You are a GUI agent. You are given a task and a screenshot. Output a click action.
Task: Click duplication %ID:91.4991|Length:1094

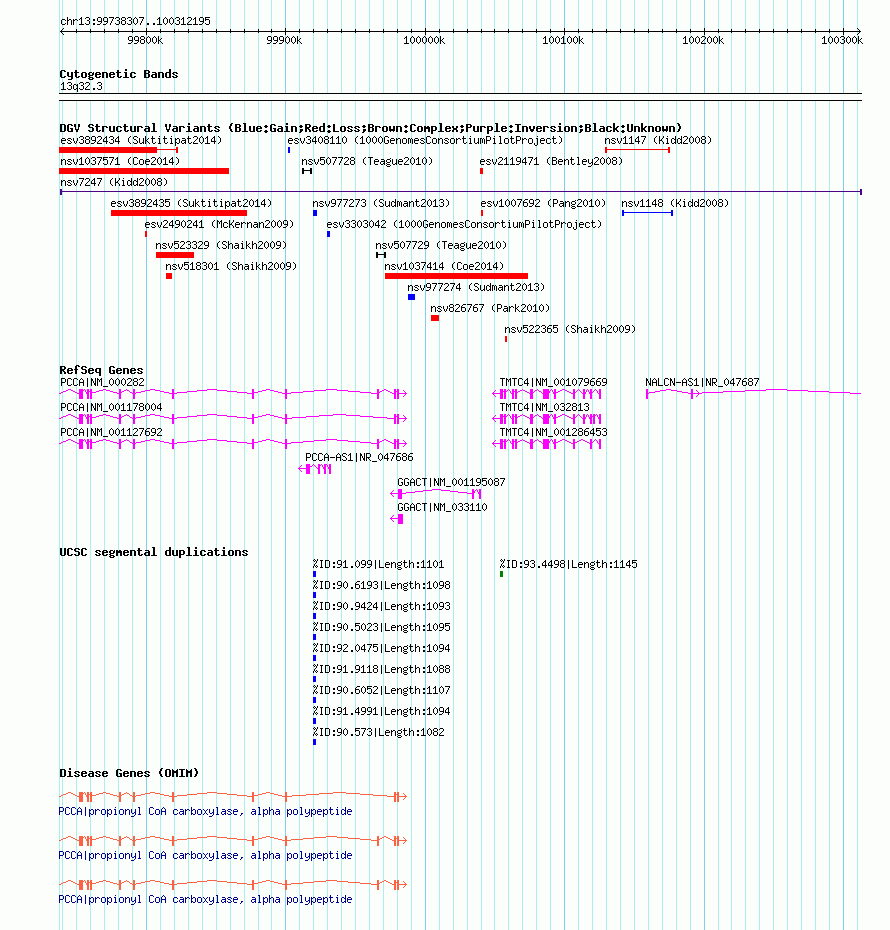(382, 712)
